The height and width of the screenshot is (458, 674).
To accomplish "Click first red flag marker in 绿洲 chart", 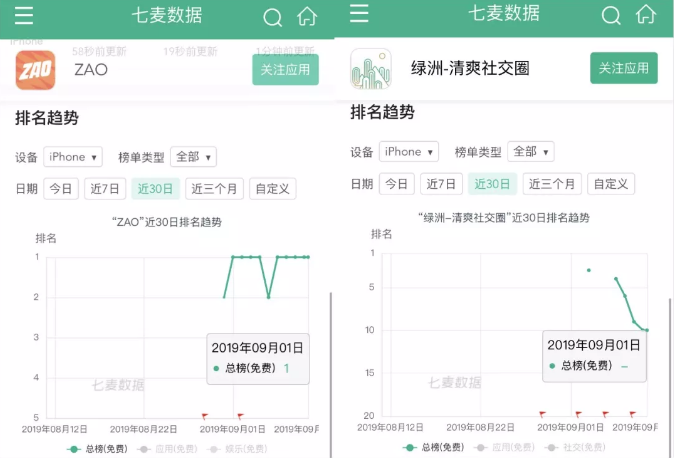I will [542, 414].
